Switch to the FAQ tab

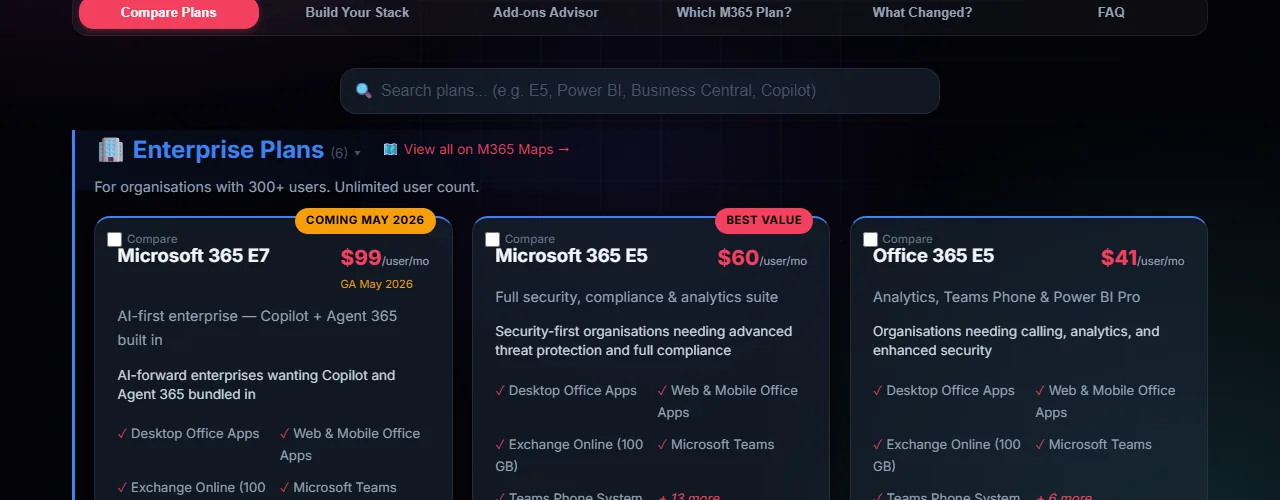[1111, 13]
